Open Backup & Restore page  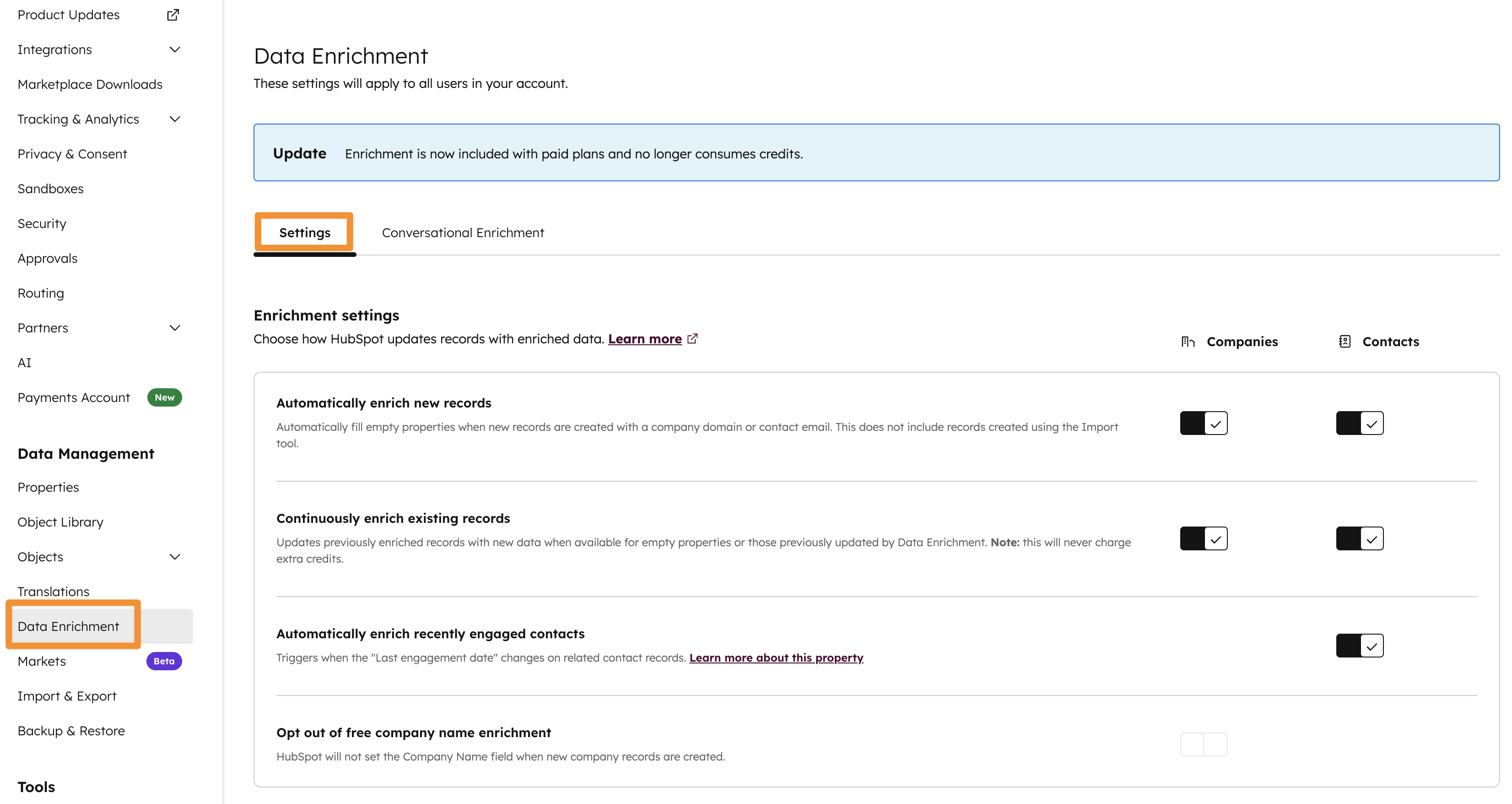(x=71, y=731)
